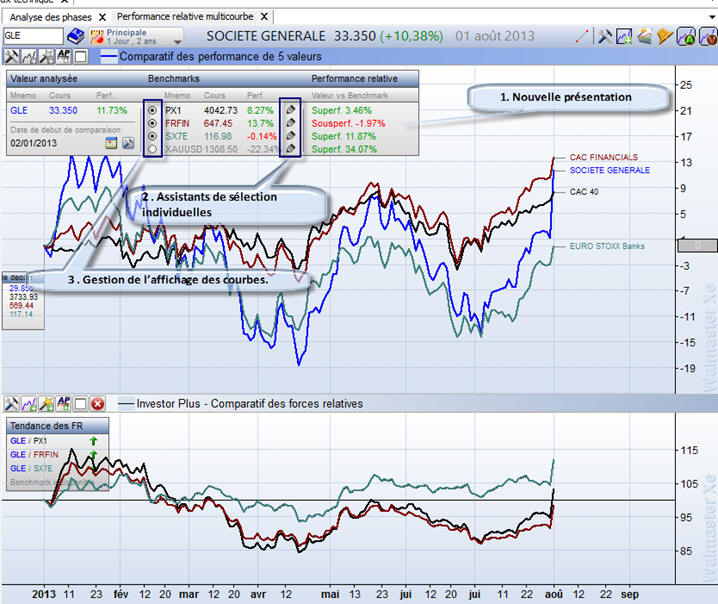Open lower panel hammer settings icon
The width and height of the screenshot is (718, 604).
(x=11, y=404)
